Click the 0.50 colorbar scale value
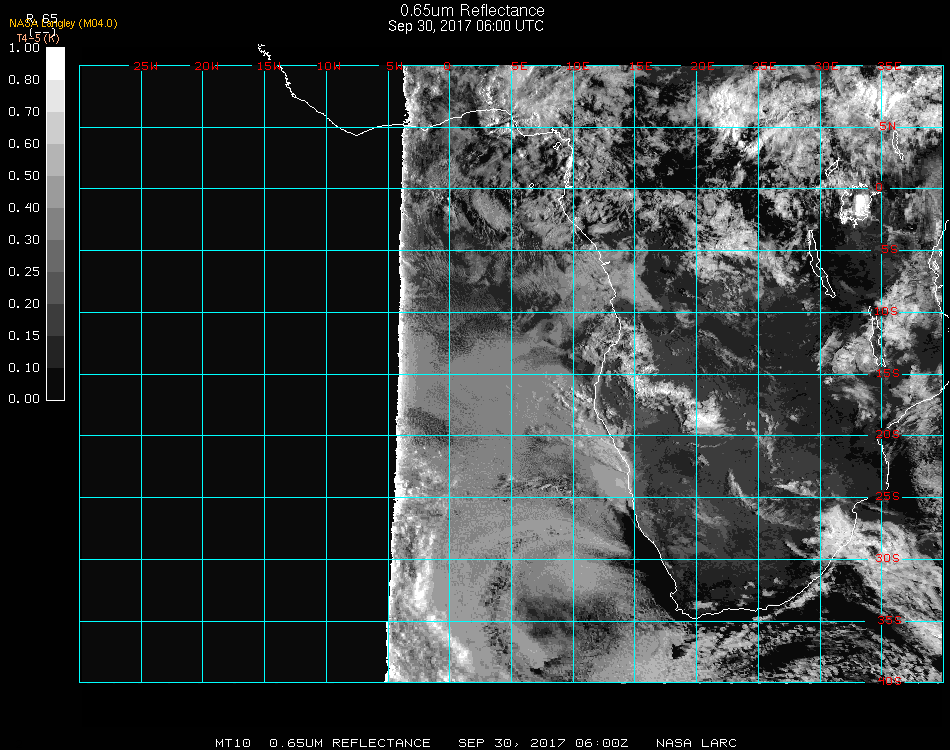The image size is (950, 750). pos(24,176)
